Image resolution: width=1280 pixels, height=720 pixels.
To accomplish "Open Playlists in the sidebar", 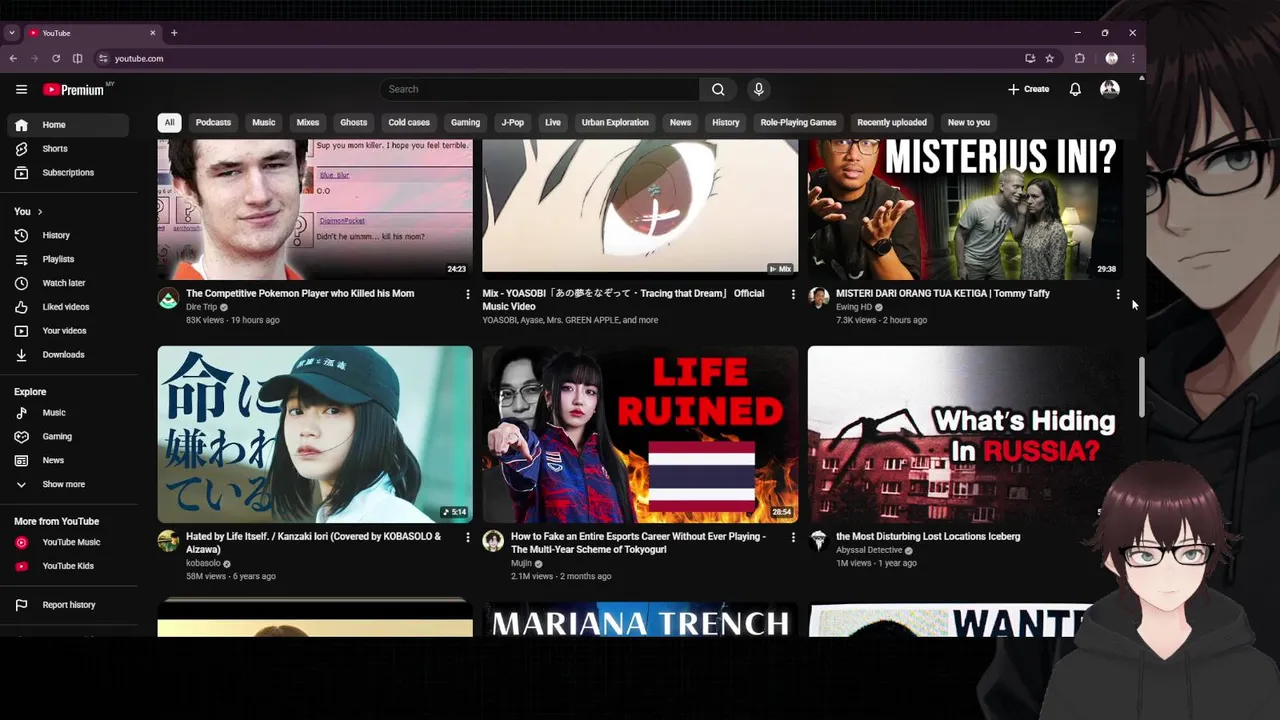I will point(68,259).
